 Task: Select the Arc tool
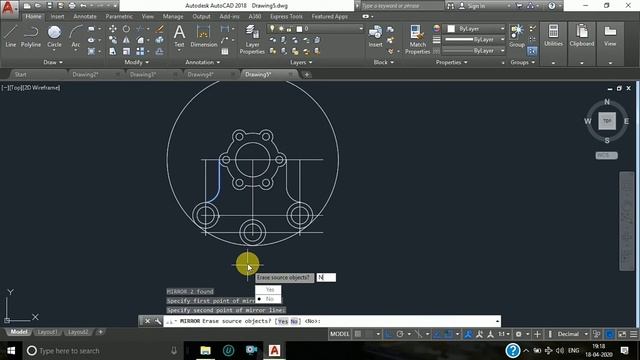[76, 36]
